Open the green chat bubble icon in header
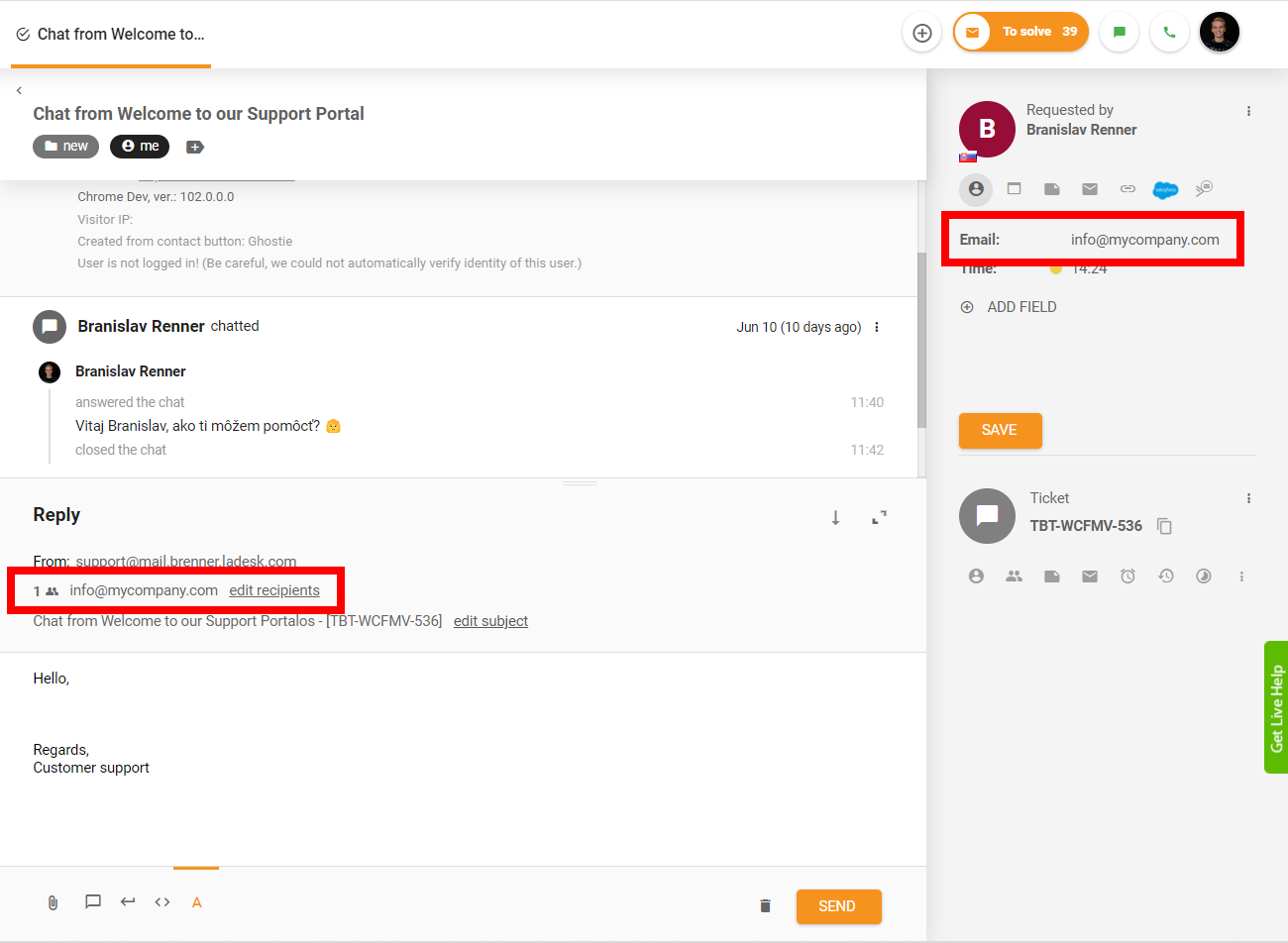Screen dimensions: 1288x943 point(1119,33)
